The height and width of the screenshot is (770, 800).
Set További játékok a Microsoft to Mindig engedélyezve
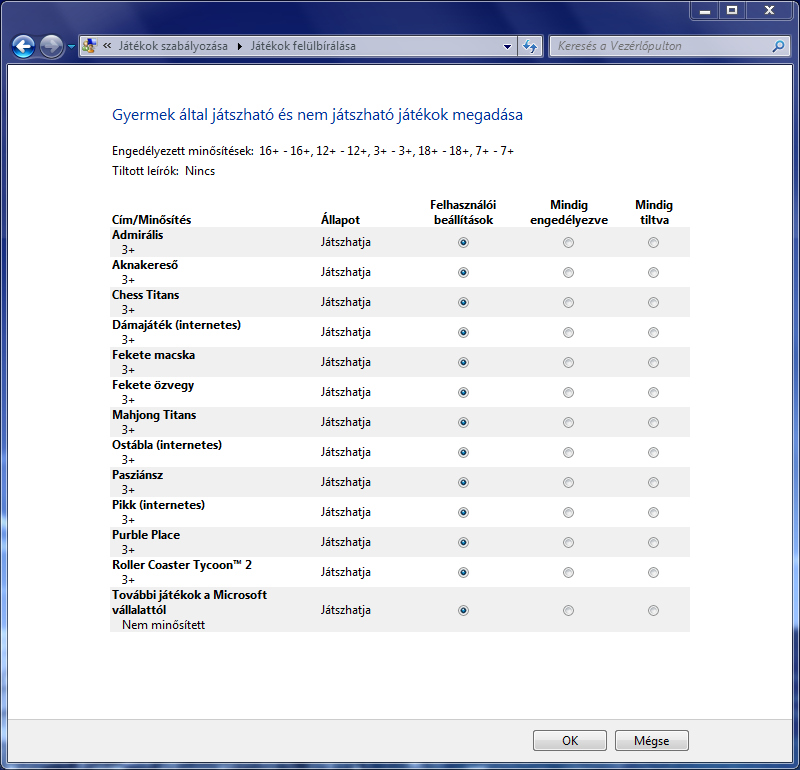(568, 610)
